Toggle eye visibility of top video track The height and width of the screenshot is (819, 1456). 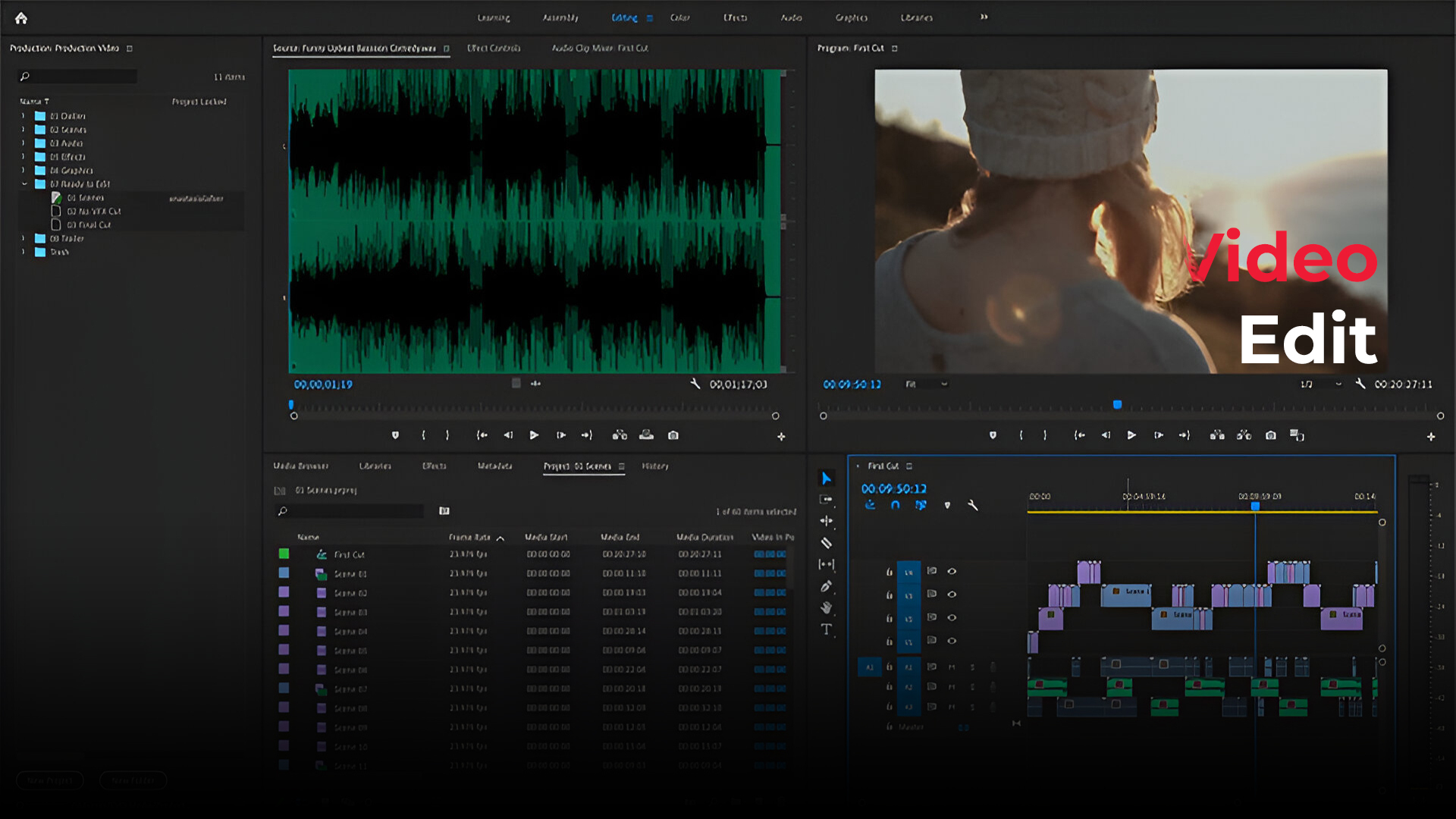(952, 571)
